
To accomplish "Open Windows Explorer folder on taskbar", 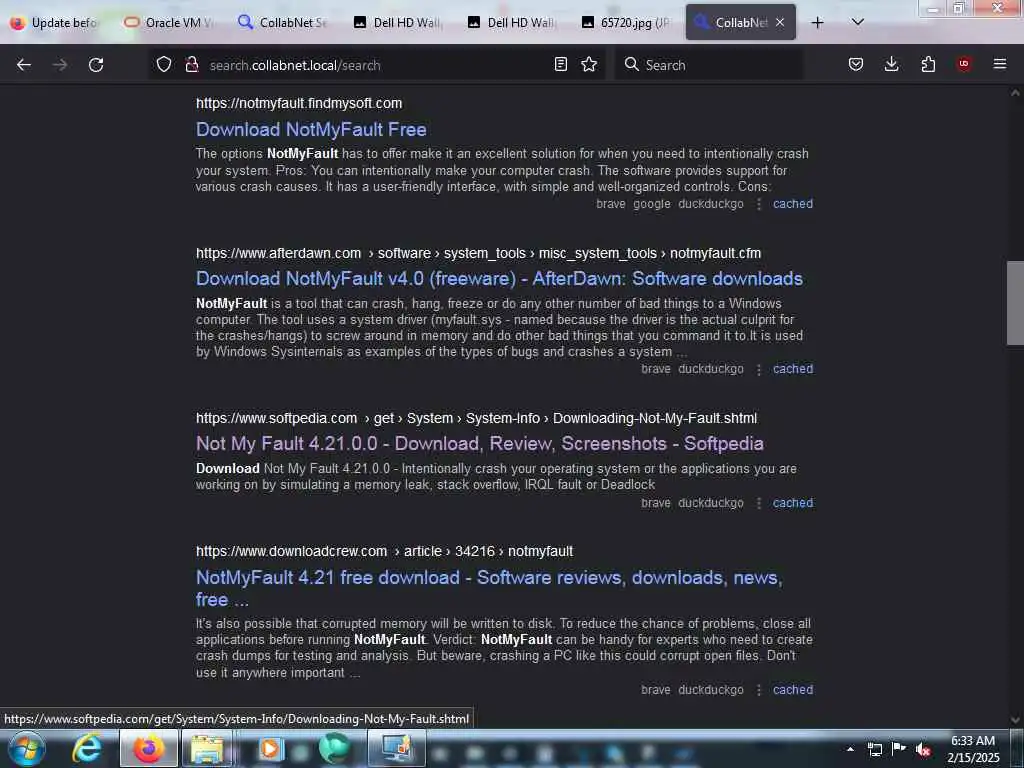I will (x=206, y=748).
